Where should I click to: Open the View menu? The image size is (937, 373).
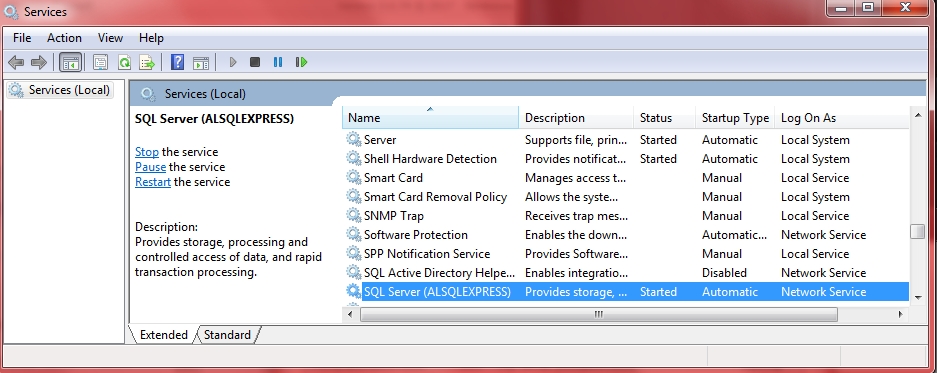click(x=110, y=38)
